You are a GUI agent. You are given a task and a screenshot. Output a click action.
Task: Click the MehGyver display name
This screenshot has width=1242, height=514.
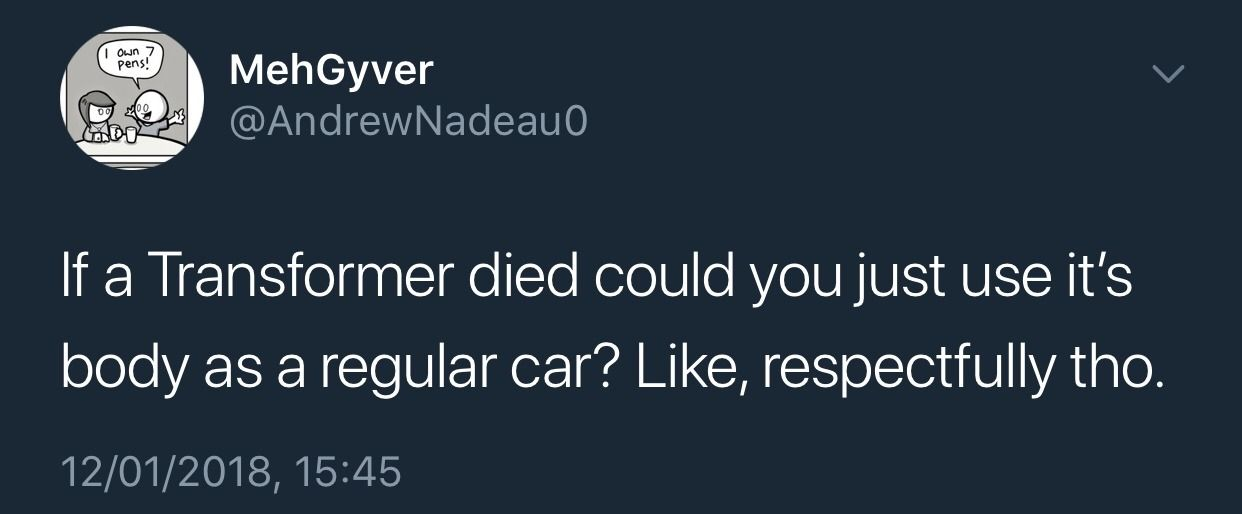pyautogui.click(x=331, y=70)
